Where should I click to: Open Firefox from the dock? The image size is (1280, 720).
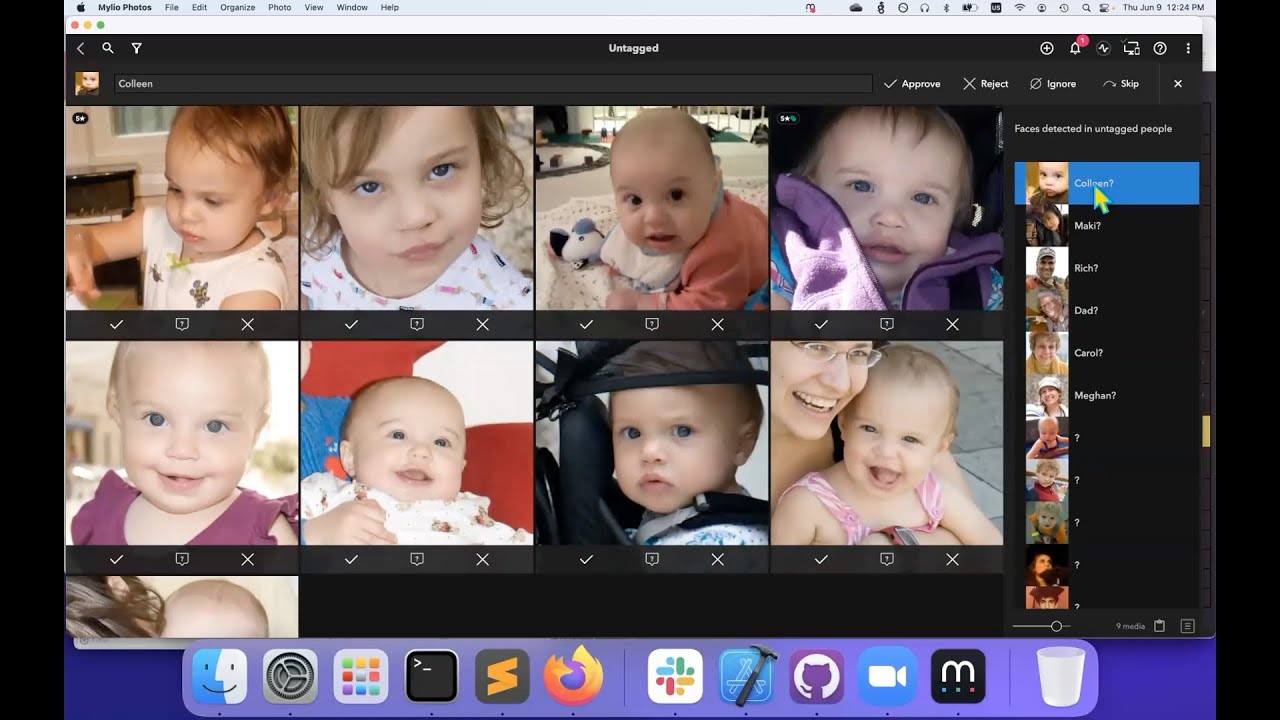pos(574,676)
